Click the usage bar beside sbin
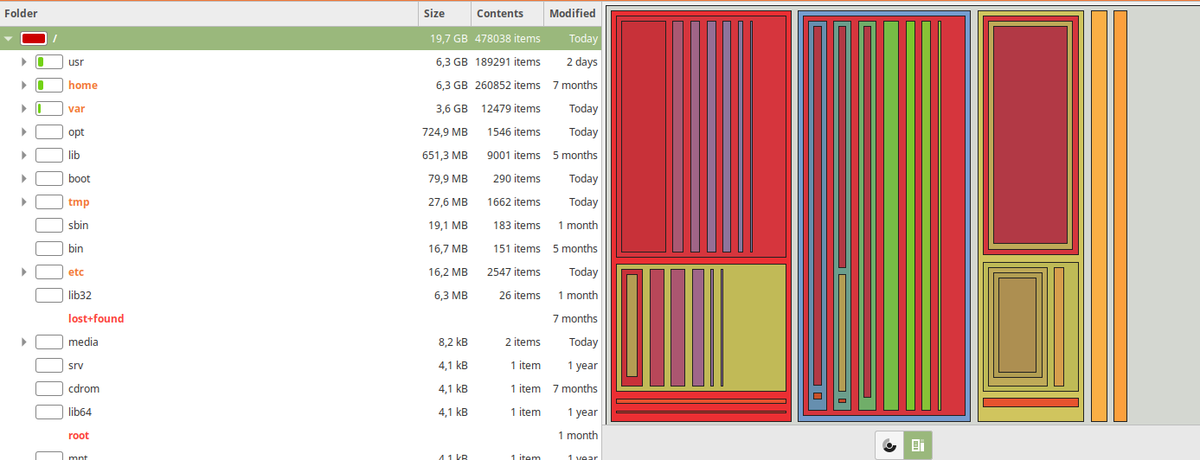The image size is (1200, 460). click(49, 225)
